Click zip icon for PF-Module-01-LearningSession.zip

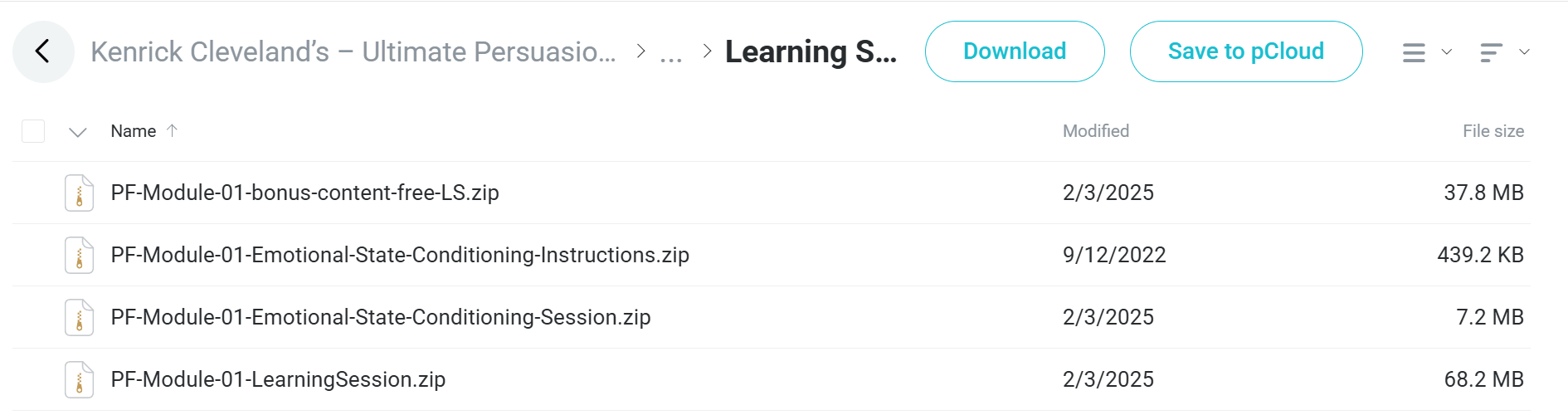tap(80, 379)
